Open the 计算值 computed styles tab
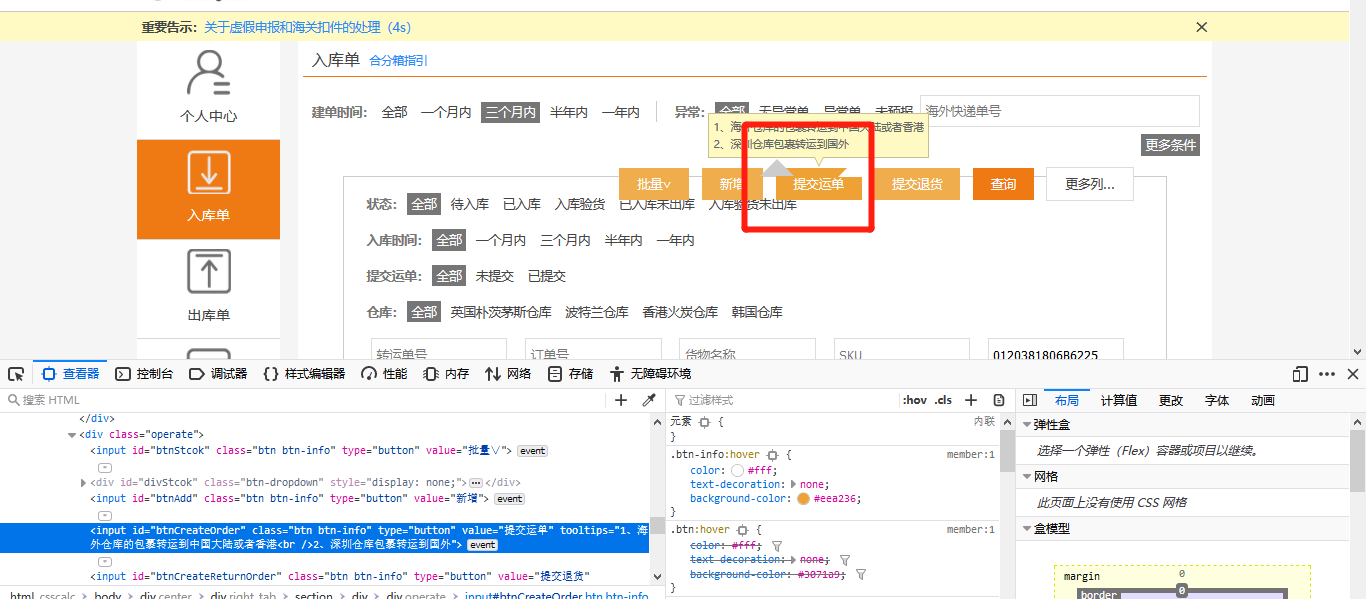This screenshot has height=599, width=1366. tap(1118, 400)
